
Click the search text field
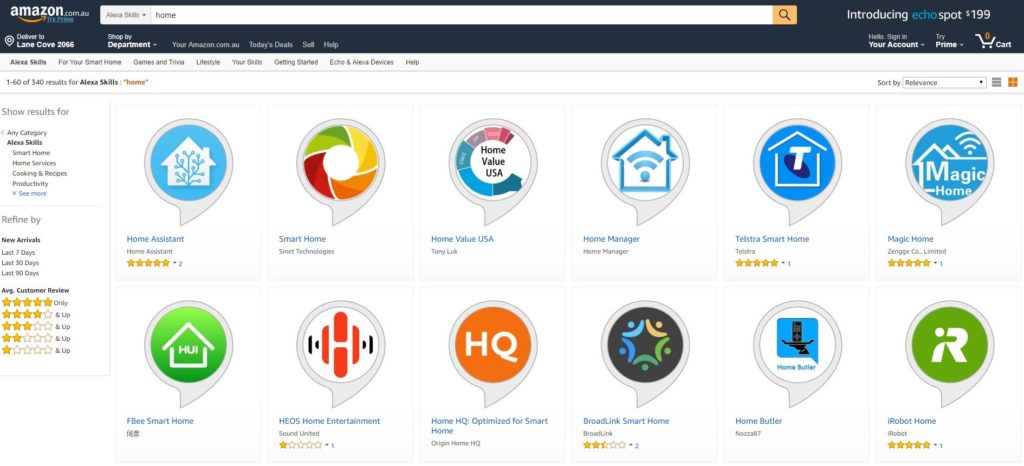(462, 15)
